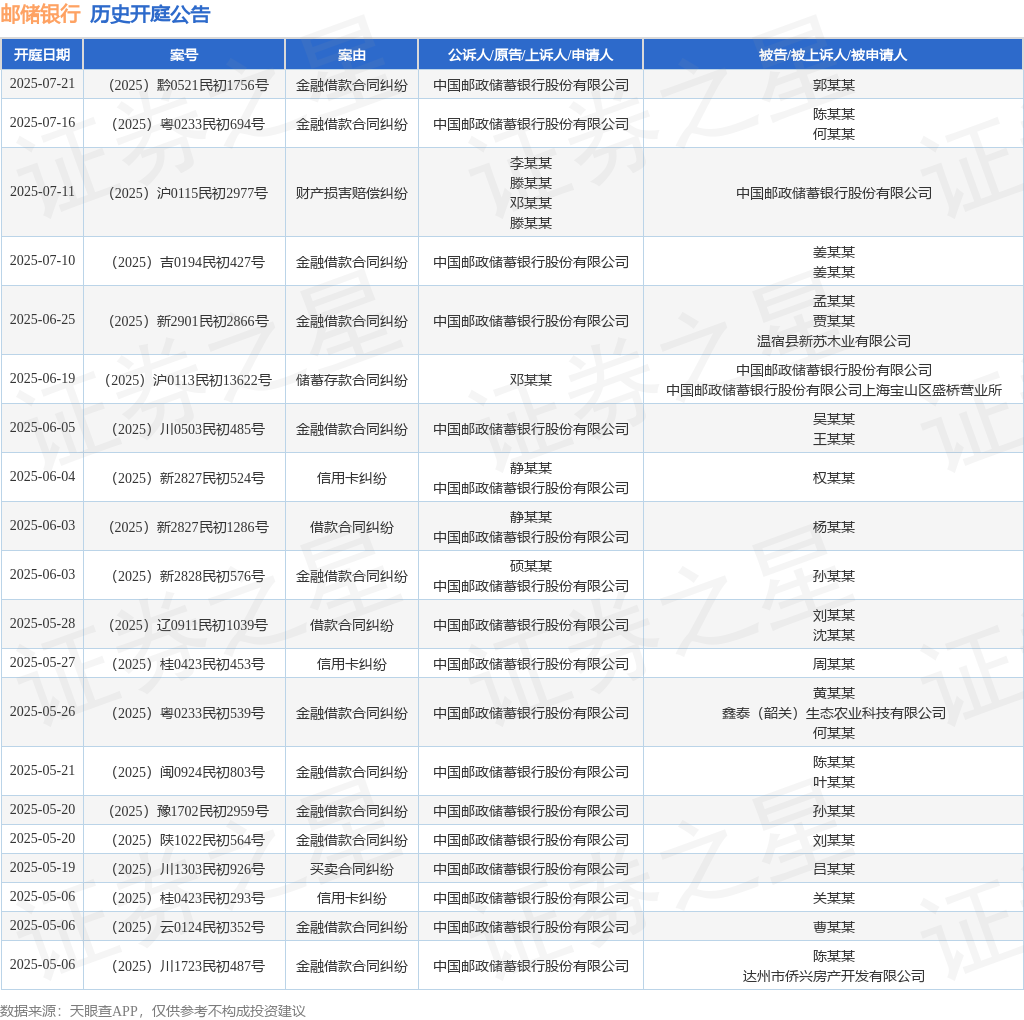Select the date 2025-05-19
Viewport: 1024px width, 1020px height.
click(42, 867)
